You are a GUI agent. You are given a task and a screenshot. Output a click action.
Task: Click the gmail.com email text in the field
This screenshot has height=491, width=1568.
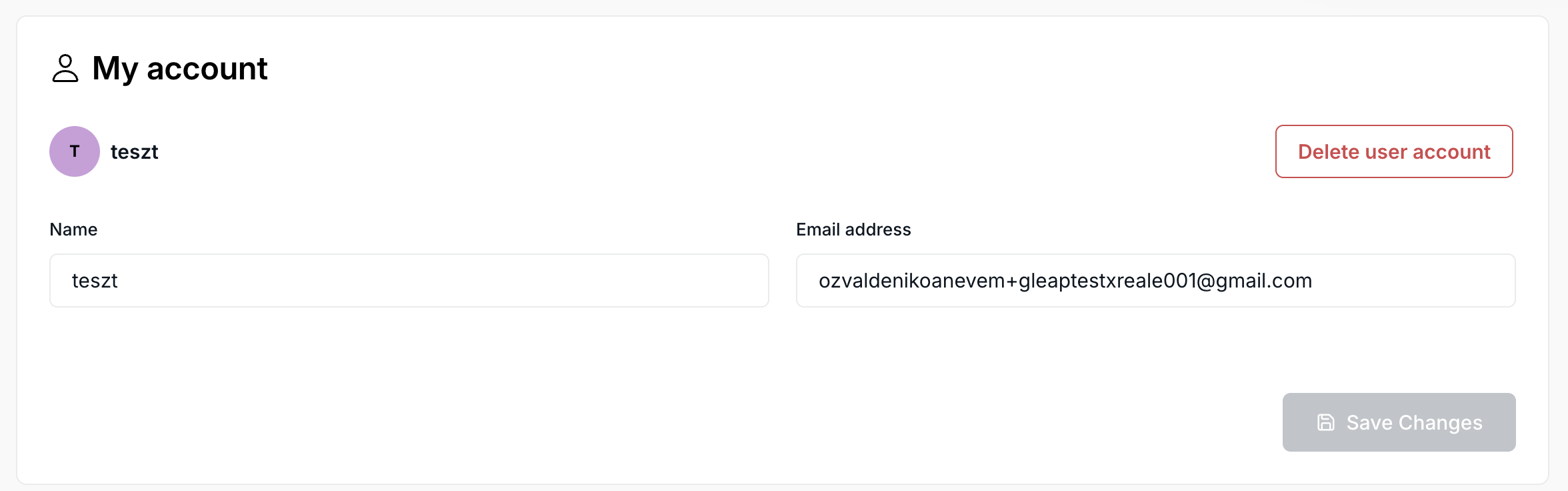pos(1263,281)
